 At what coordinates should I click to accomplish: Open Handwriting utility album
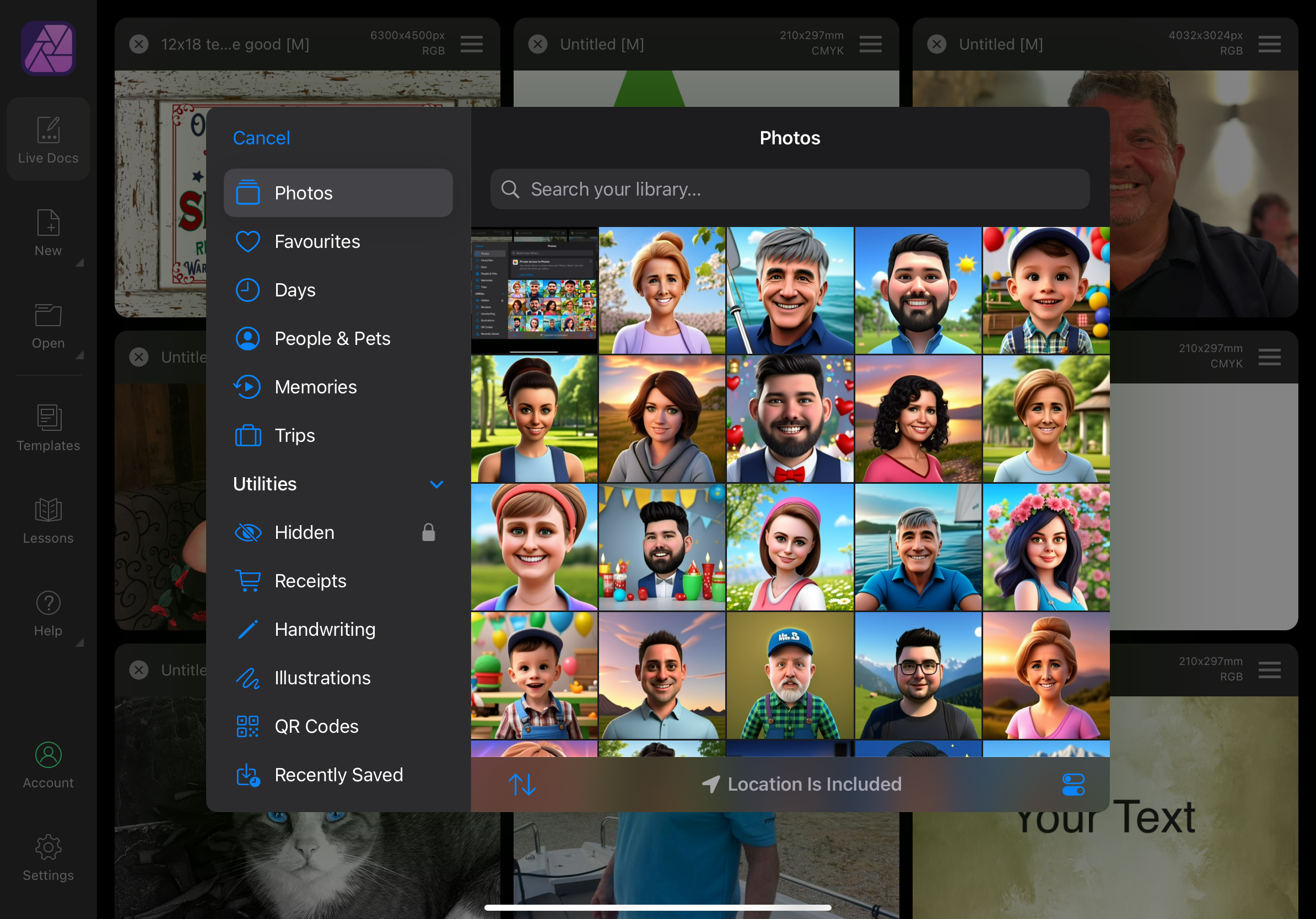338,630
